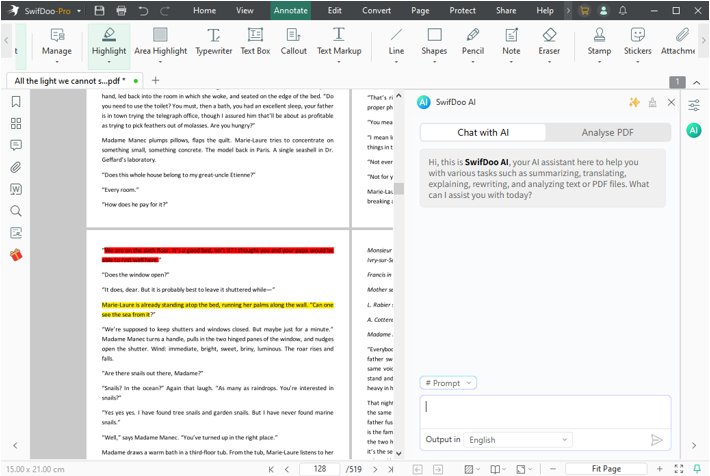
Task: Toggle the green AI button on right edge
Action: (694, 130)
